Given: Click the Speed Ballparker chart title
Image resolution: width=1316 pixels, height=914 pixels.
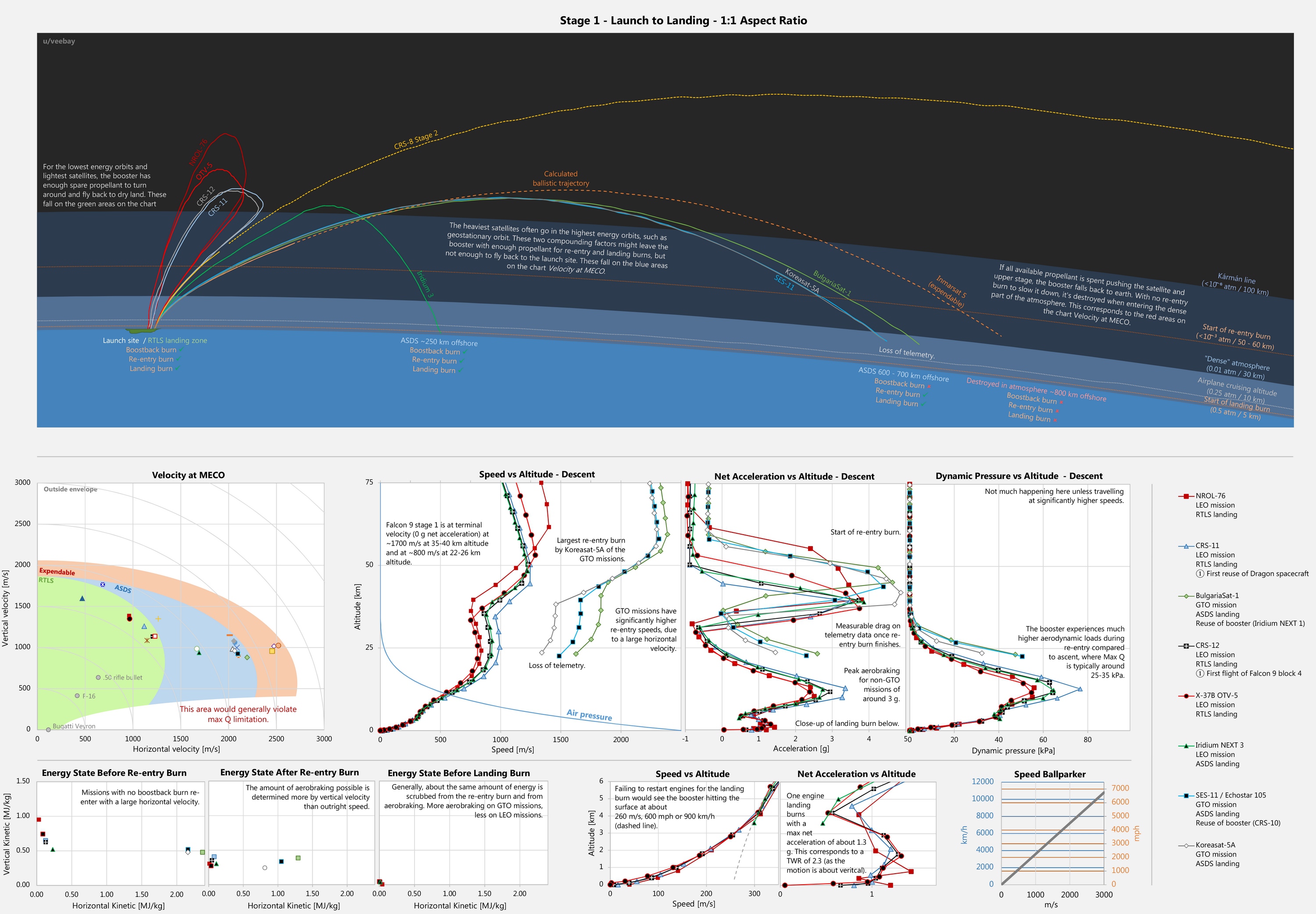Looking at the screenshot, I should [x=1049, y=774].
